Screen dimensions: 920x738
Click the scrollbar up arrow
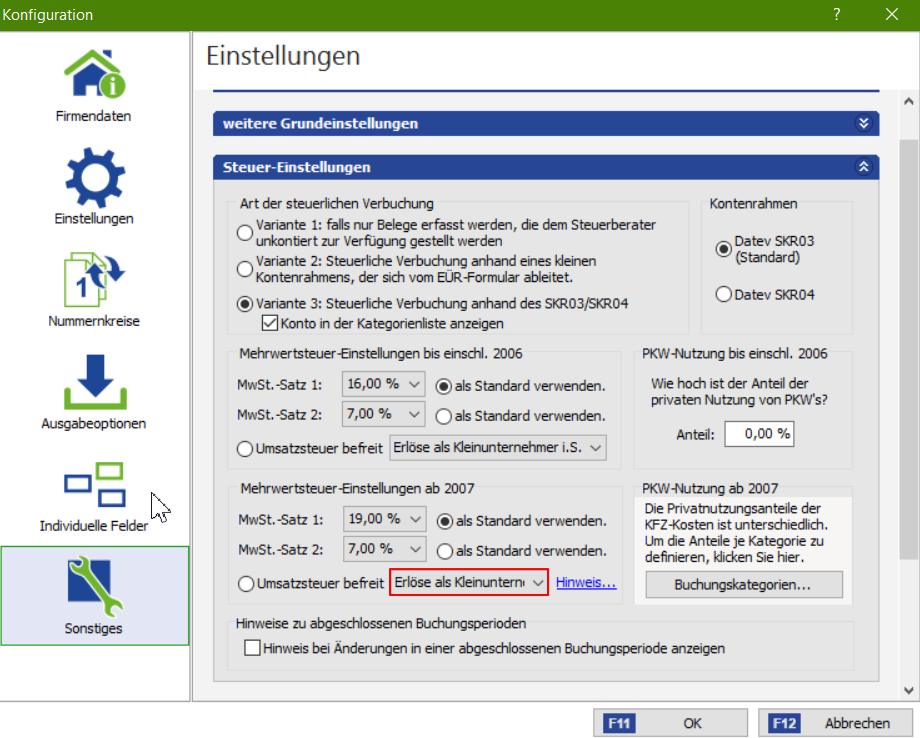[908, 101]
